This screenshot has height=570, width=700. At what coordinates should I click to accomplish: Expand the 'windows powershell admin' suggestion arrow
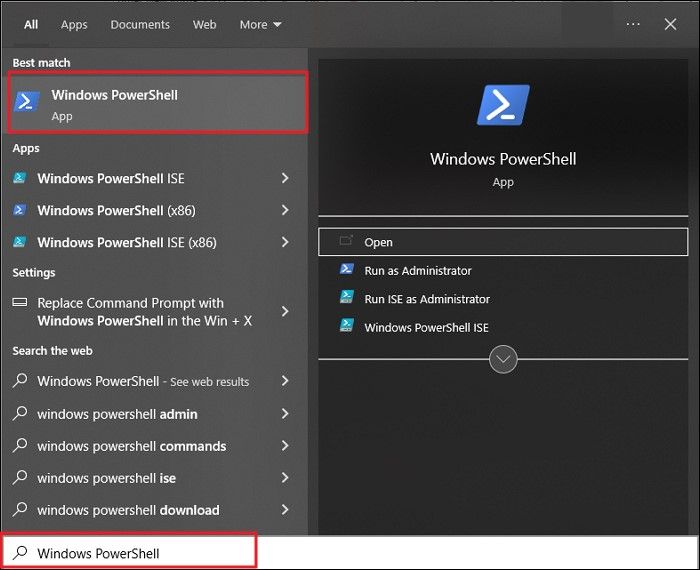pos(285,413)
